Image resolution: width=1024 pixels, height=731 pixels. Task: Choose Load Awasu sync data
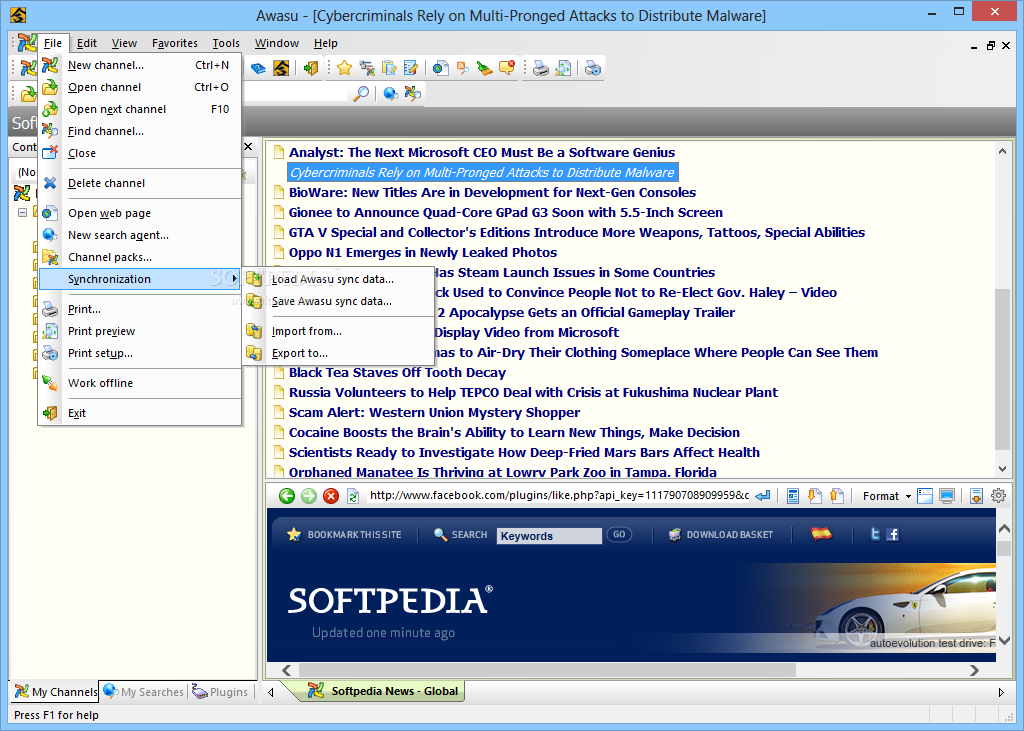[332, 279]
